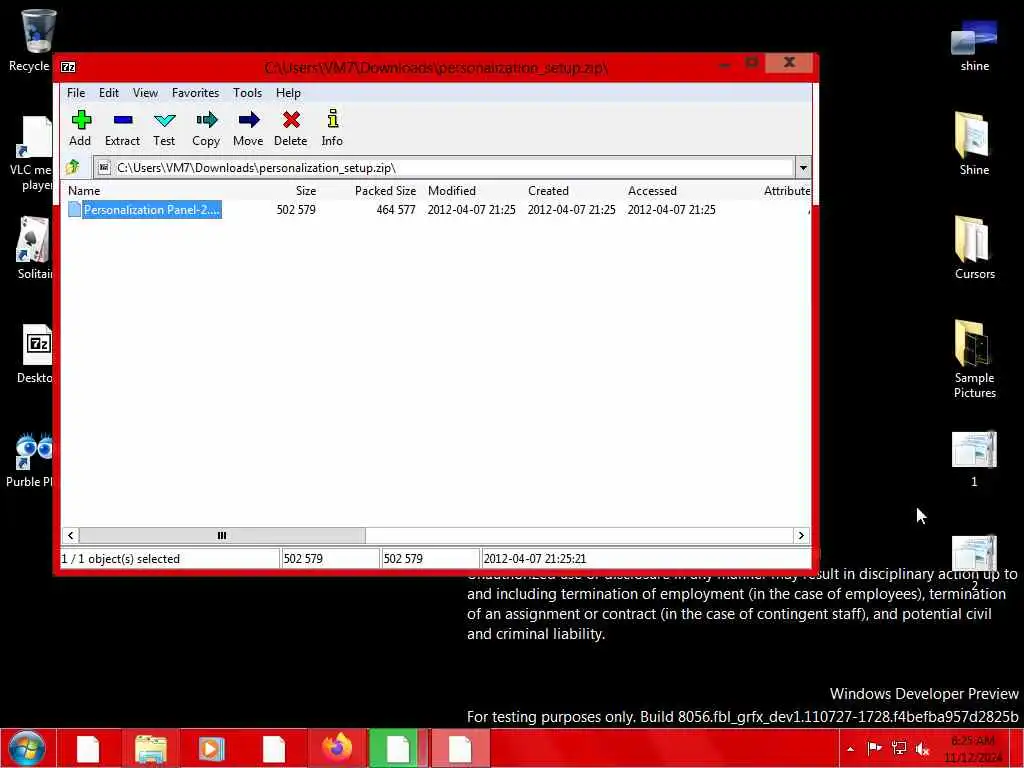Open the File menu
Viewport: 1024px width, 768px height.
76,93
